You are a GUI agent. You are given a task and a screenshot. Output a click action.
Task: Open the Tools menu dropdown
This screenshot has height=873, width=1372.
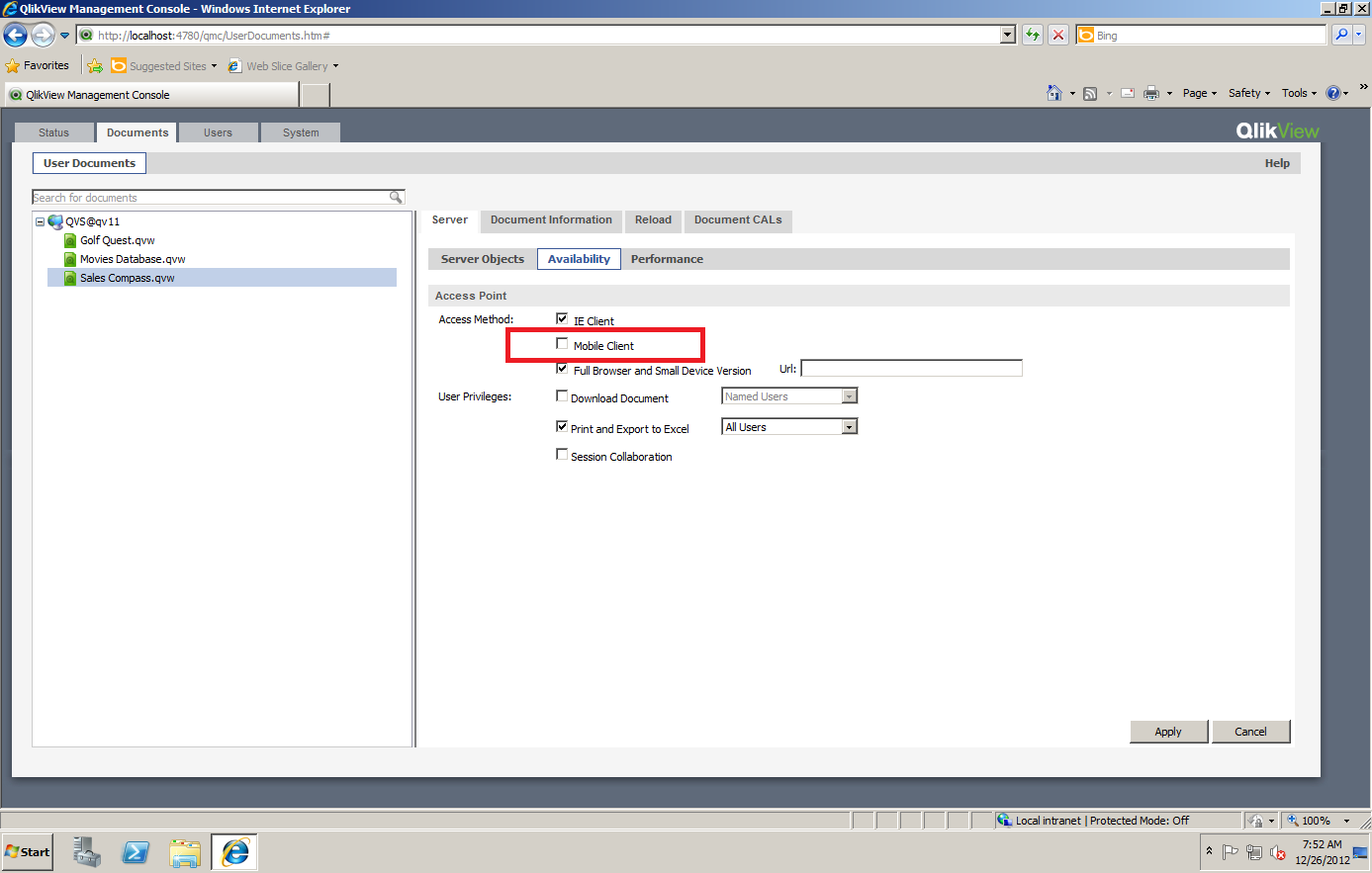(x=1299, y=93)
